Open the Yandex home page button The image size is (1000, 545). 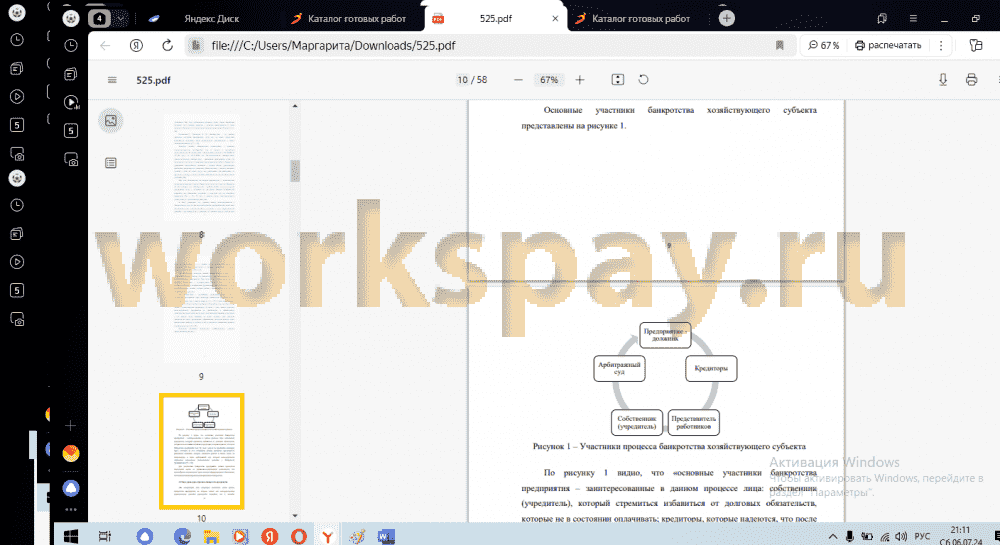136,45
